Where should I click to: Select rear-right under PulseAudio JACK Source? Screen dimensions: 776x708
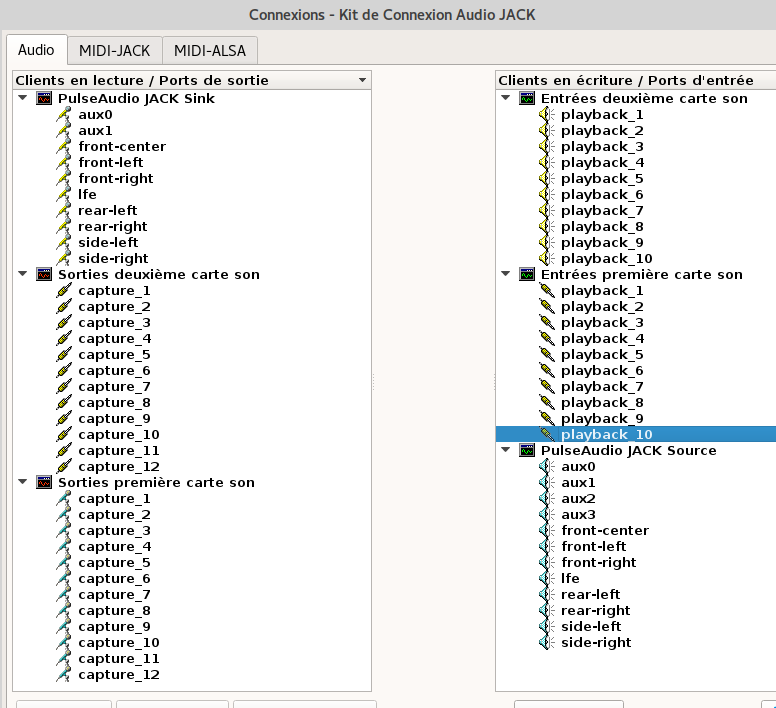(x=596, y=611)
